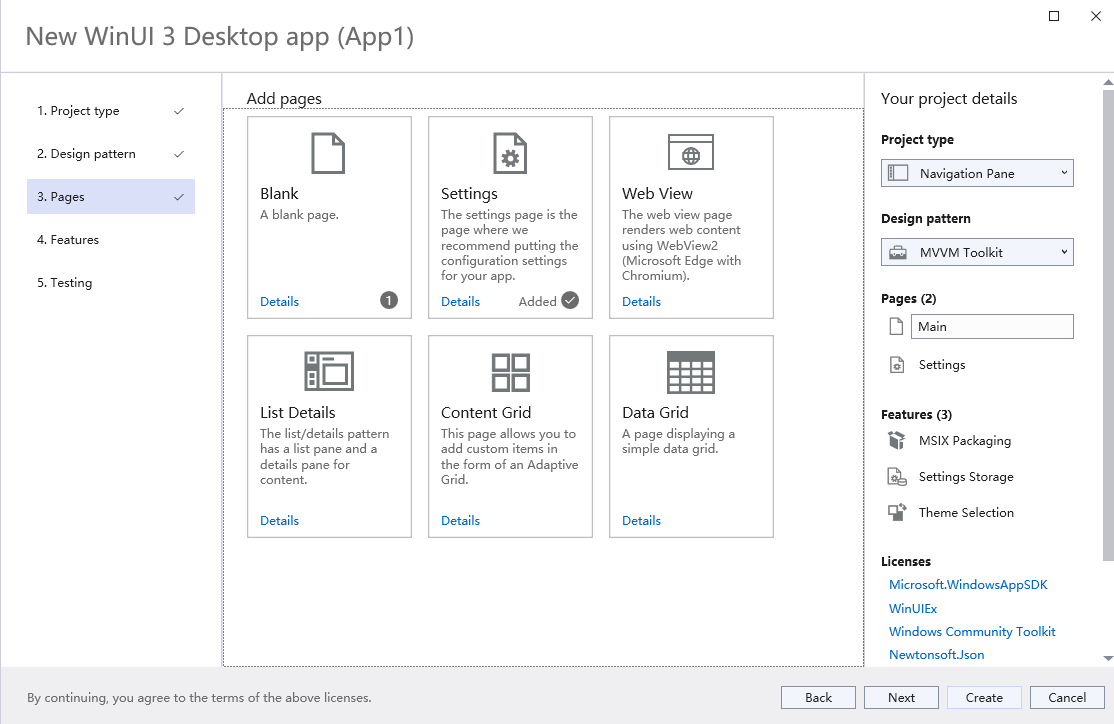The image size is (1114, 724).
Task: Open Details for the Web View page
Action: click(x=642, y=301)
